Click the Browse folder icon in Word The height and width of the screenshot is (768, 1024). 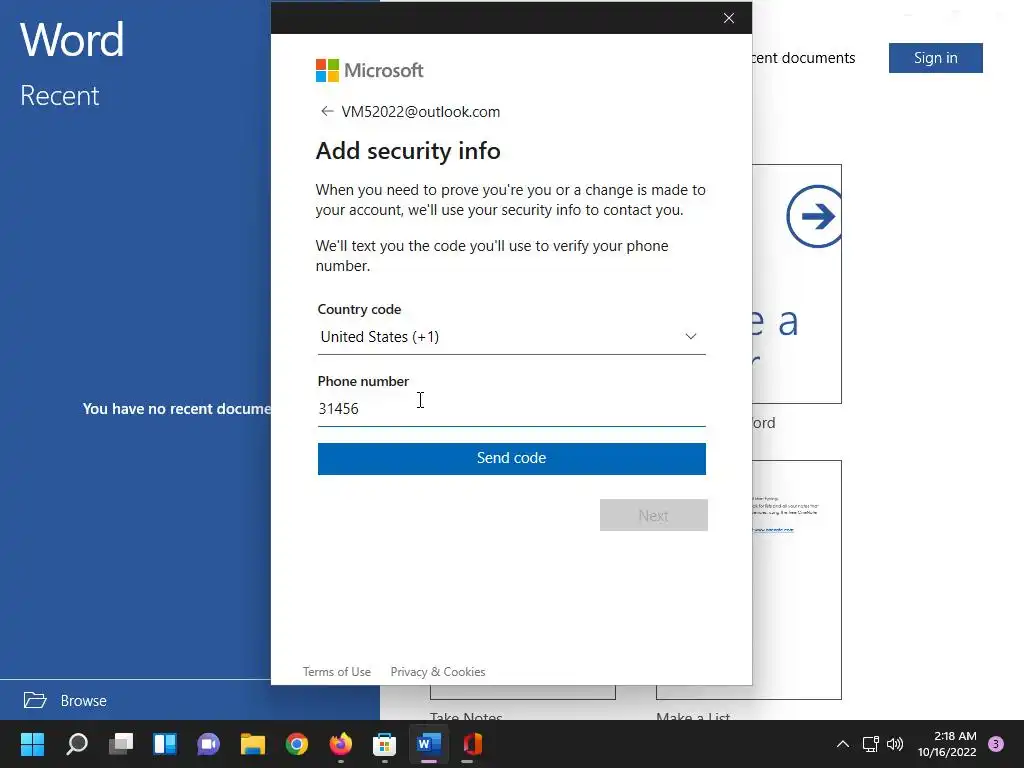[35, 700]
